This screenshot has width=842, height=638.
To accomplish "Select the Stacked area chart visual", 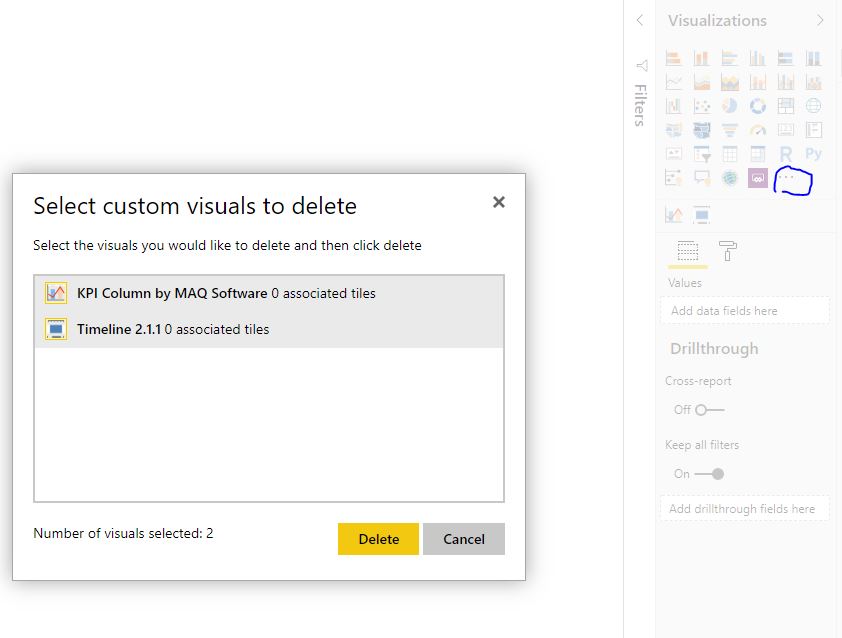I will (729, 82).
